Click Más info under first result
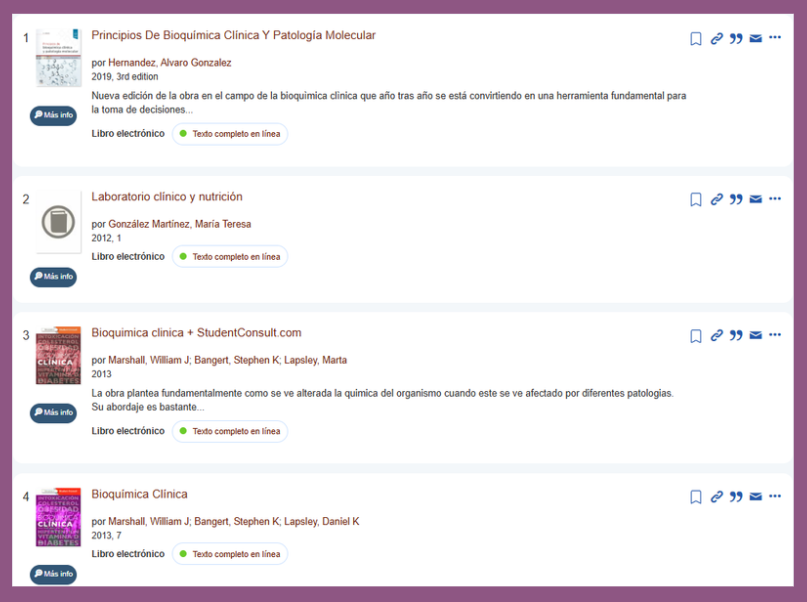807x602 pixels. point(53,115)
